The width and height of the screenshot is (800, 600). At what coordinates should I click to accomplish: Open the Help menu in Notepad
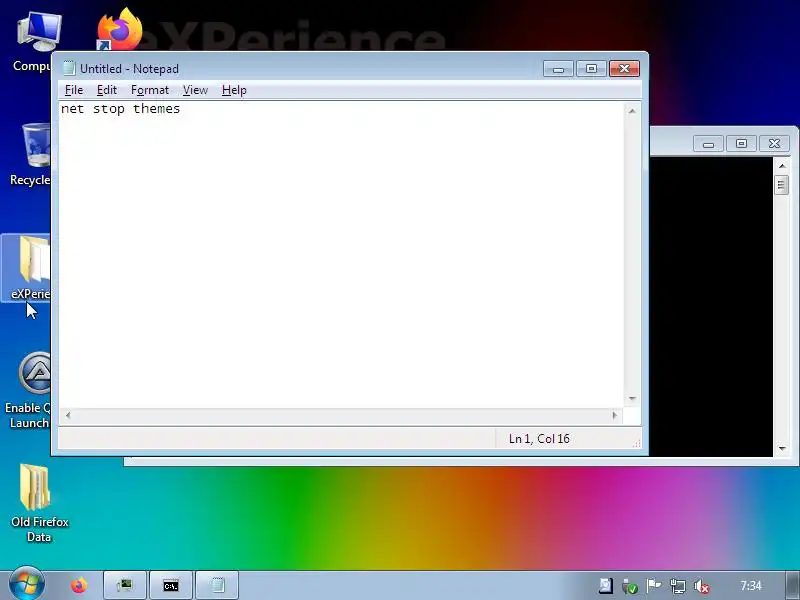234,90
